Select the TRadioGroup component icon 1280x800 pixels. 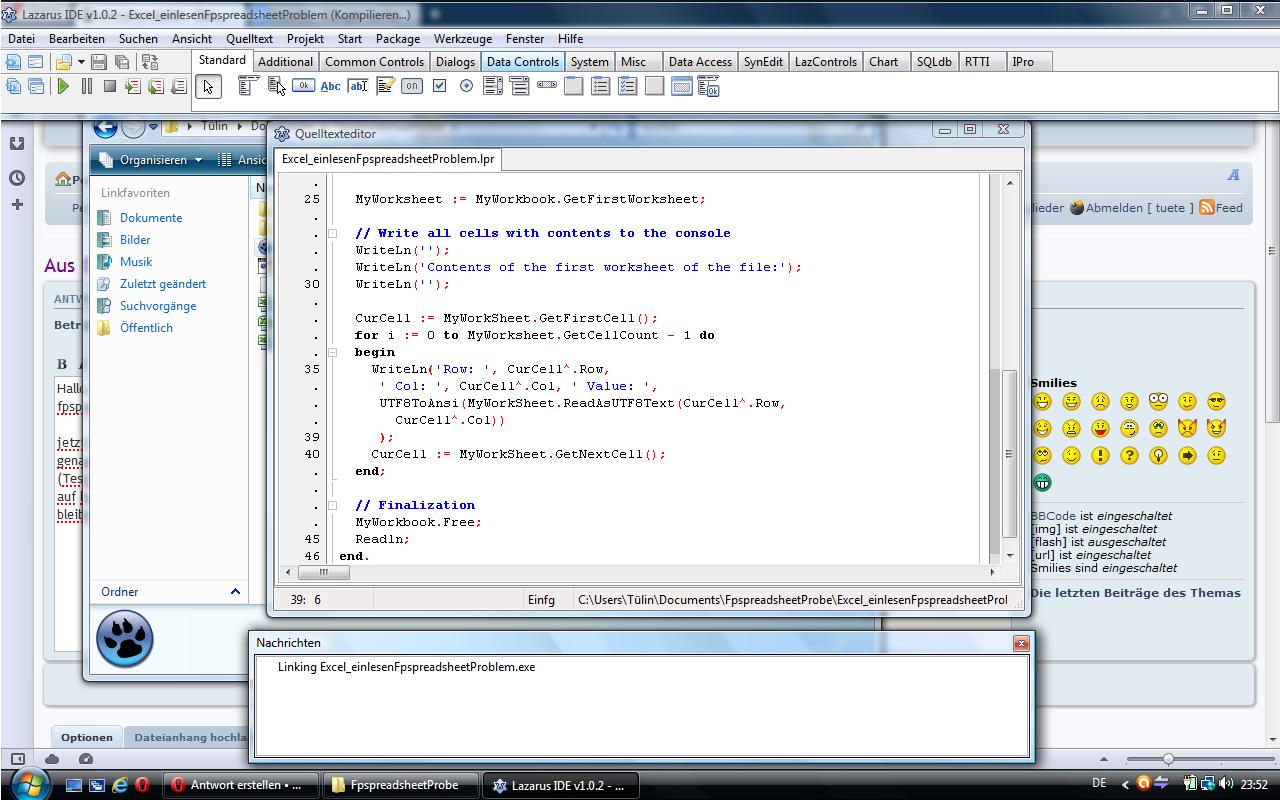click(x=601, y=87)
